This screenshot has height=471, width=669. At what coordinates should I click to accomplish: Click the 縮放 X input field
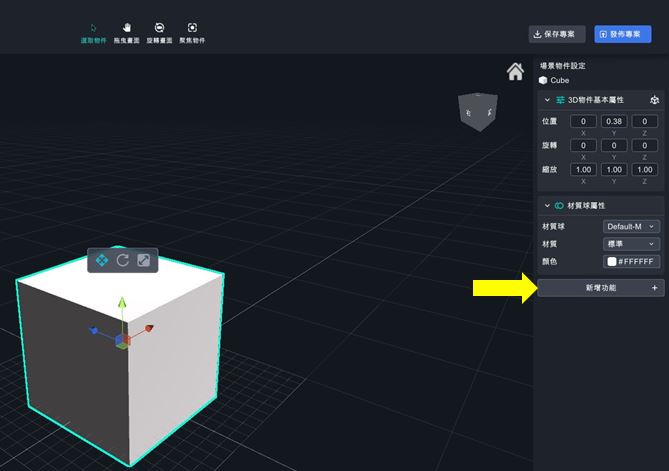tap(583, 169)
